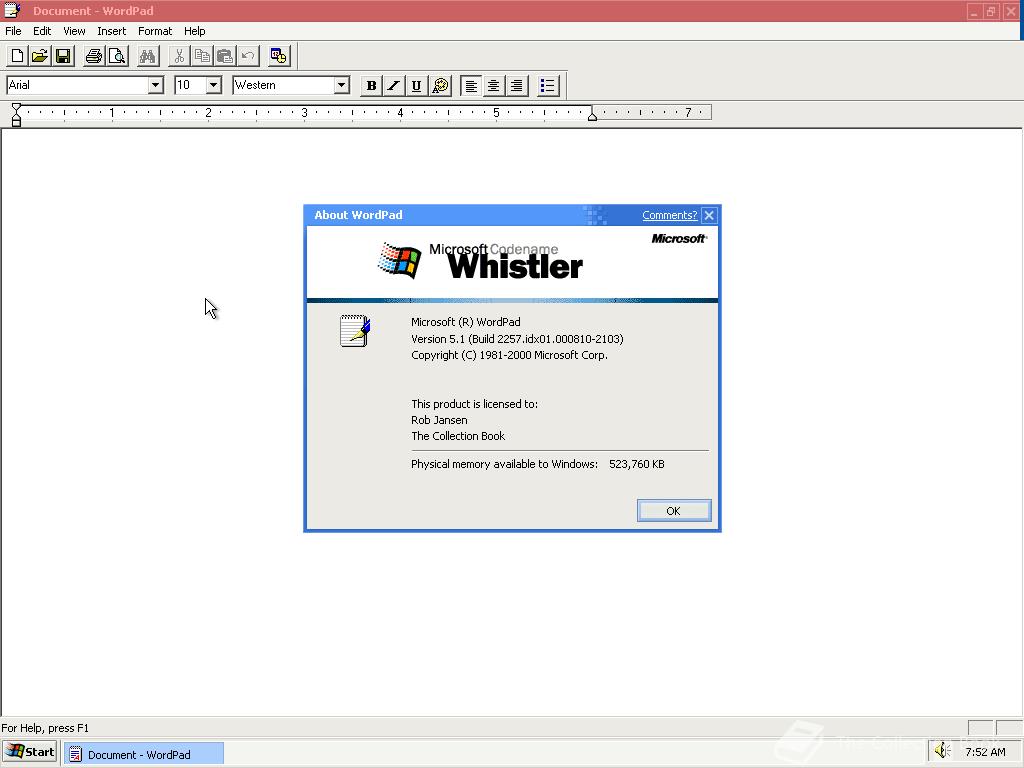
Task: Save the document with the floppy disk icon
Action: (63, 56)
